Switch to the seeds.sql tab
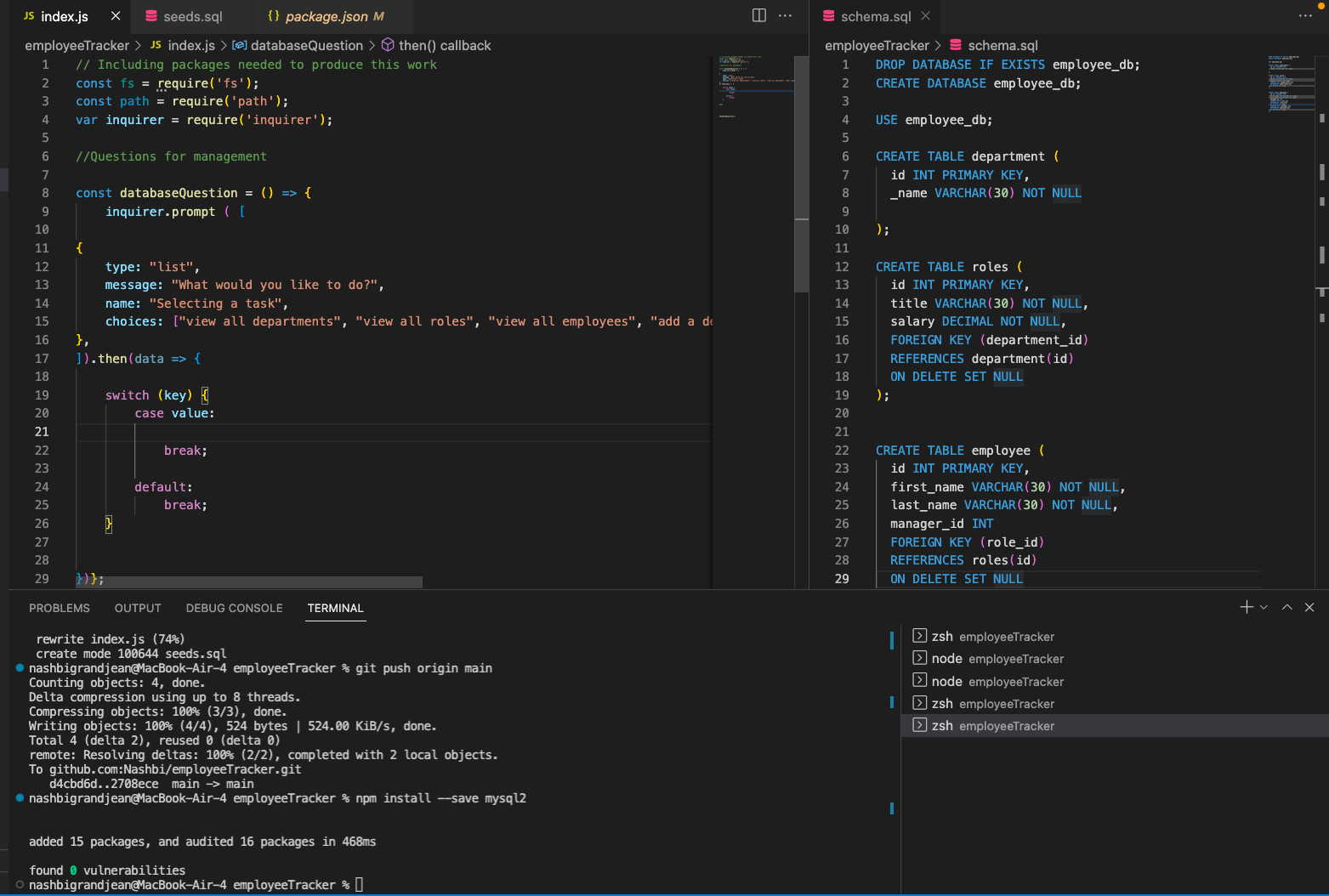Image resolution: width=1329 pixels, height=896 pixels. tap(192, 15)
